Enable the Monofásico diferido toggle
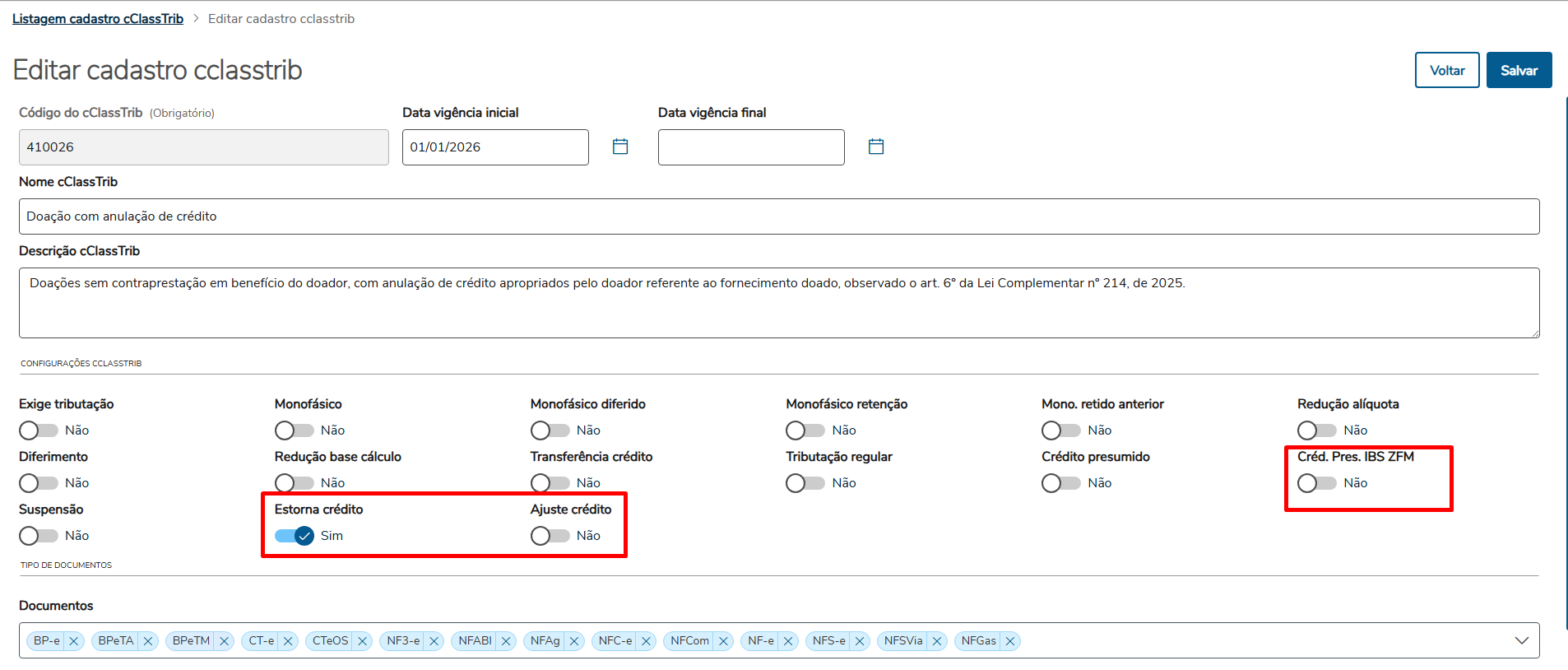1568x670 pixels. (550, 430)
